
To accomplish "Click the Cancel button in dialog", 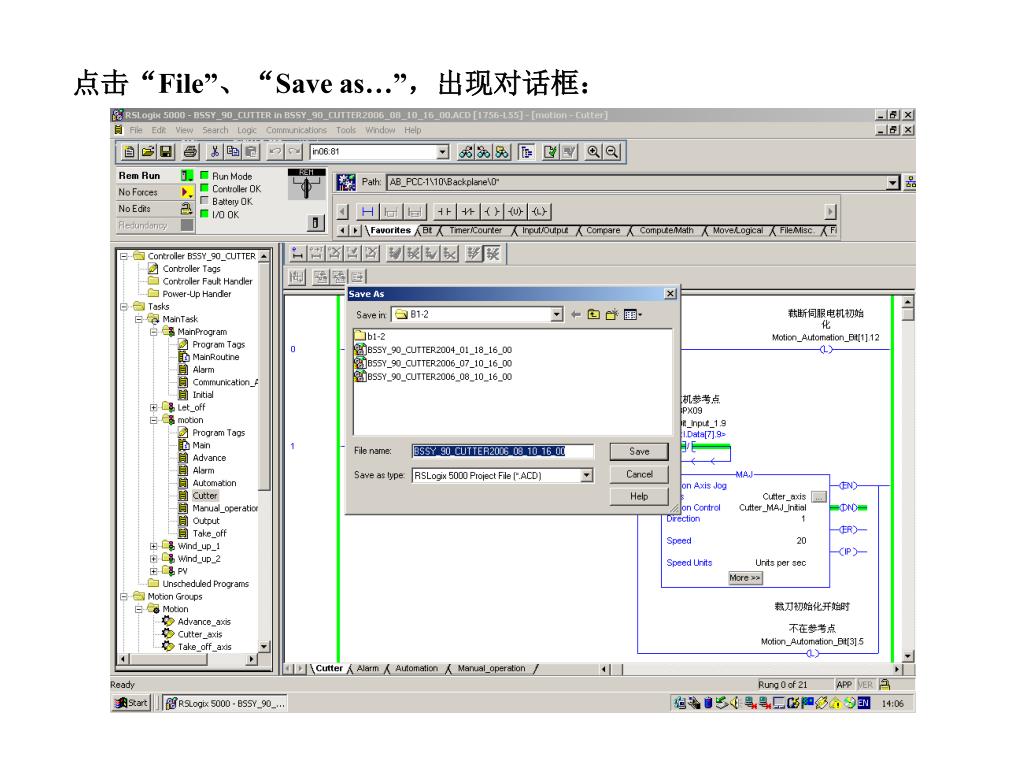I will coord(639,474).
